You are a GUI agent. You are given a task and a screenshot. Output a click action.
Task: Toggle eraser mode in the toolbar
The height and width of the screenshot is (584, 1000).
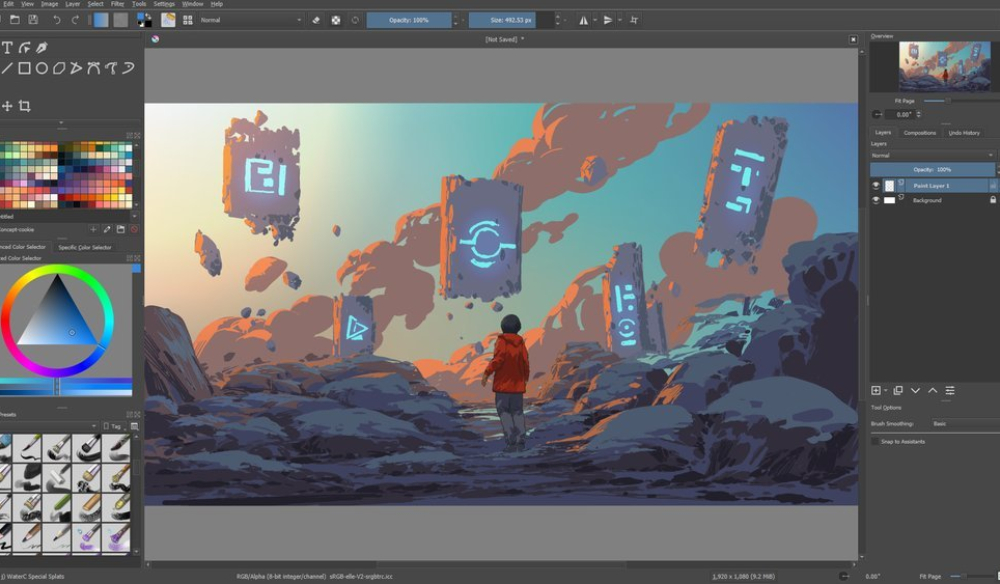tap(316, 19)
